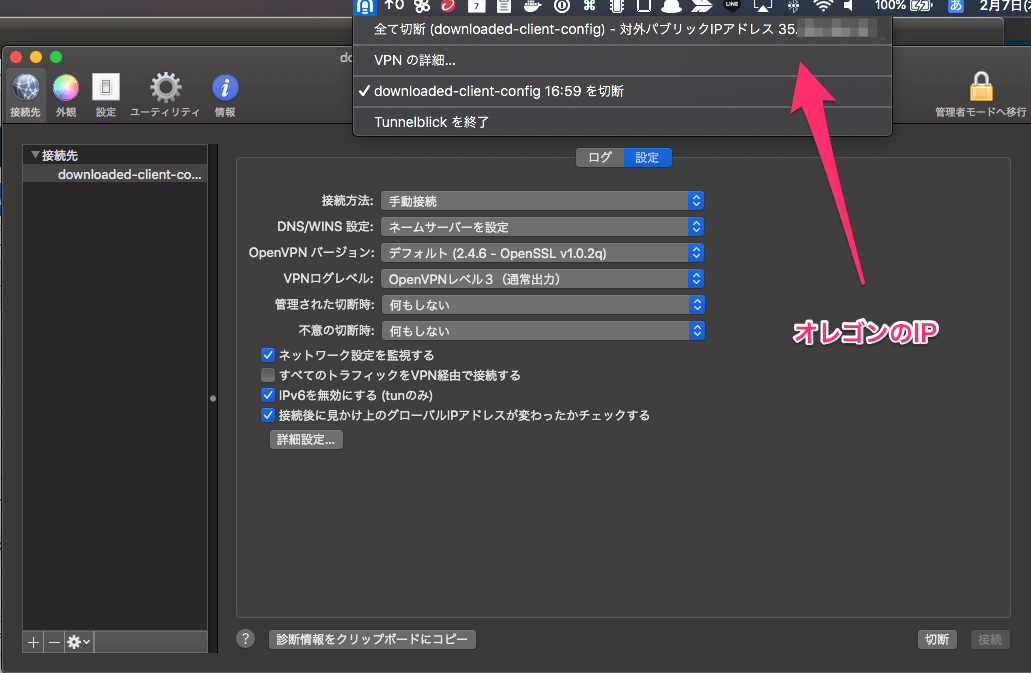Open the 接続方法 dropdown

[542, 201]
